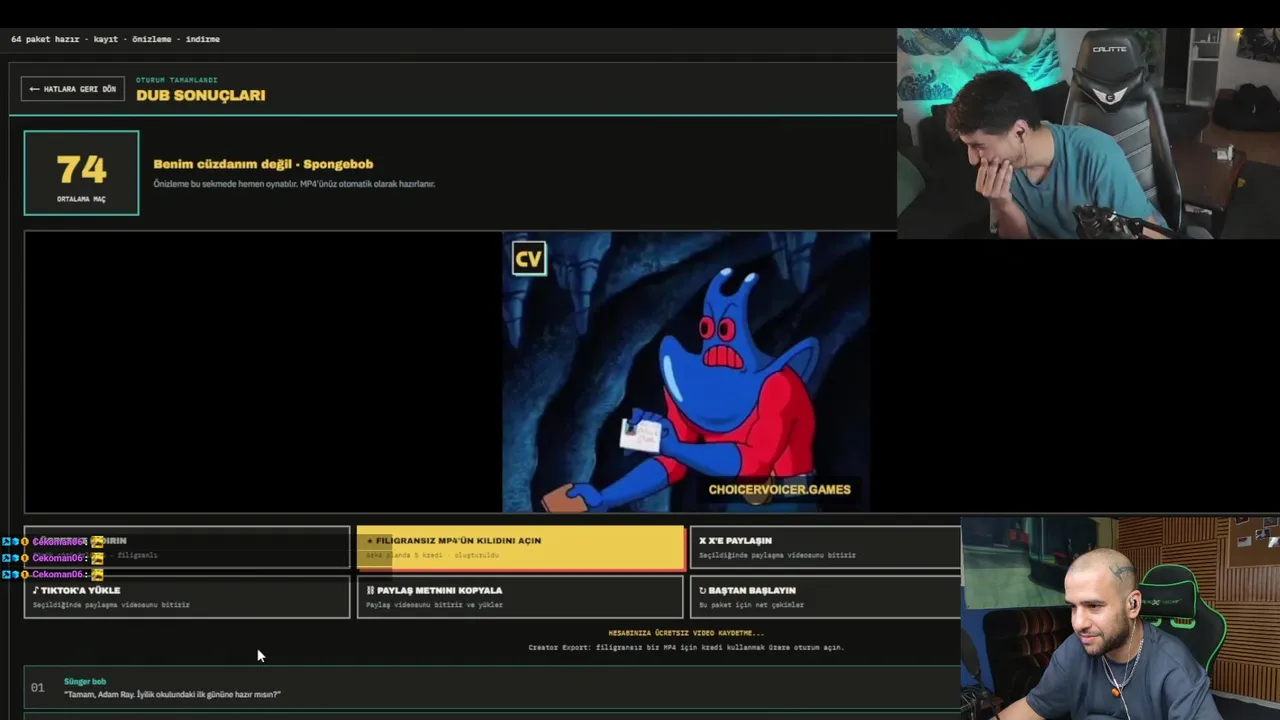Click the Spongebob dub video preview

686,372
